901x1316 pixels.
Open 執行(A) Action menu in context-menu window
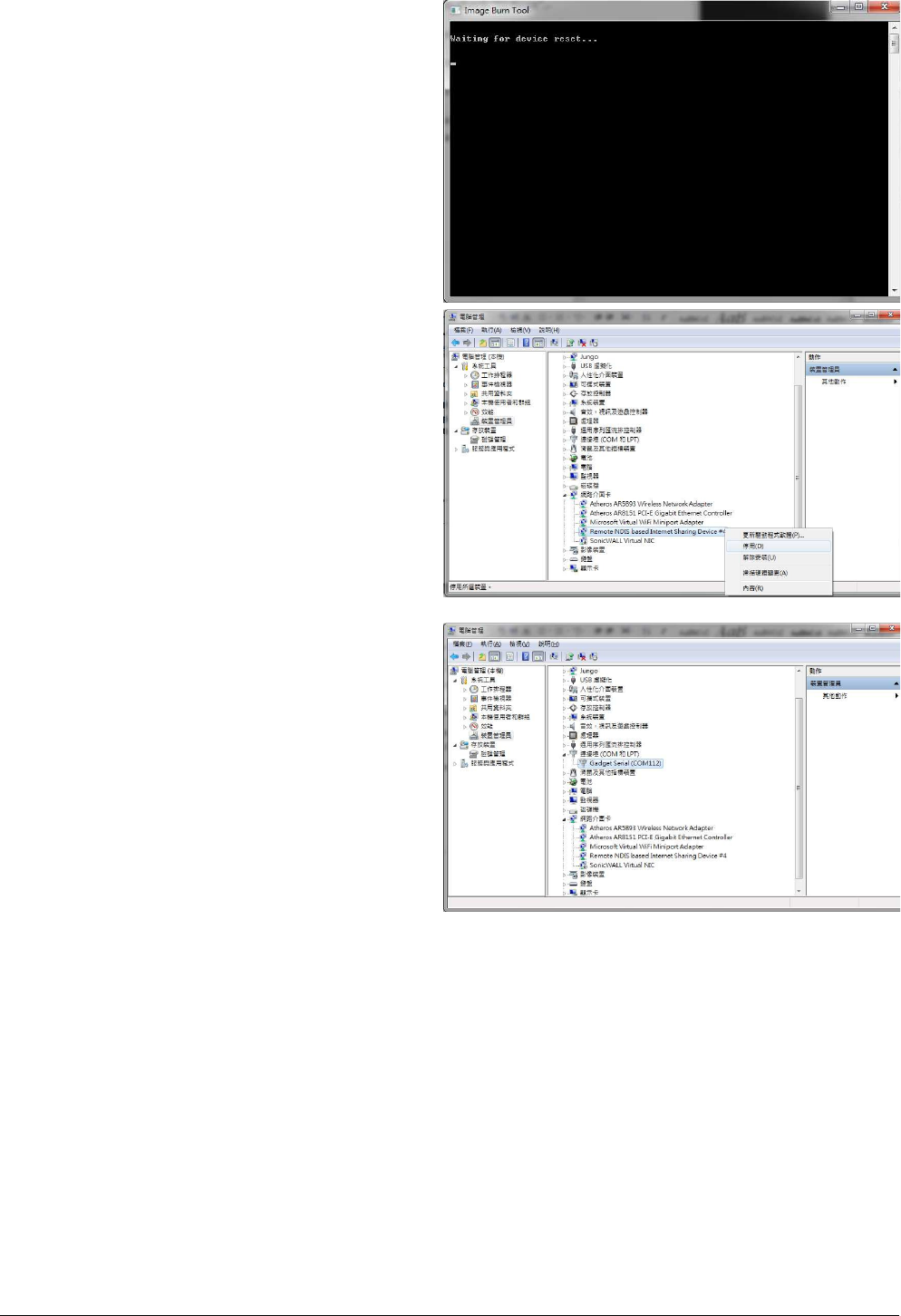coord(491,330)
